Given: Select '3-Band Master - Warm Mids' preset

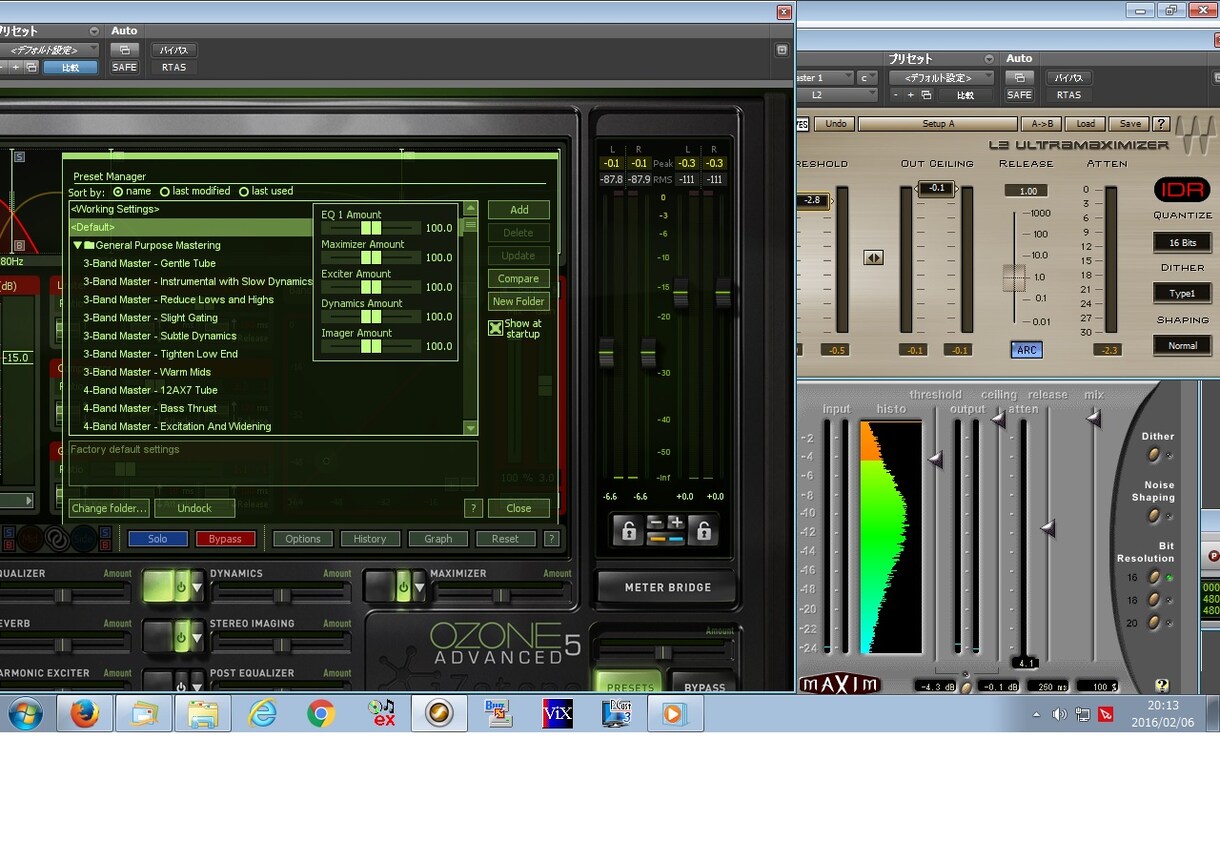Looking at the screenshot, I should pyautogui.click(x=147, y=372).
